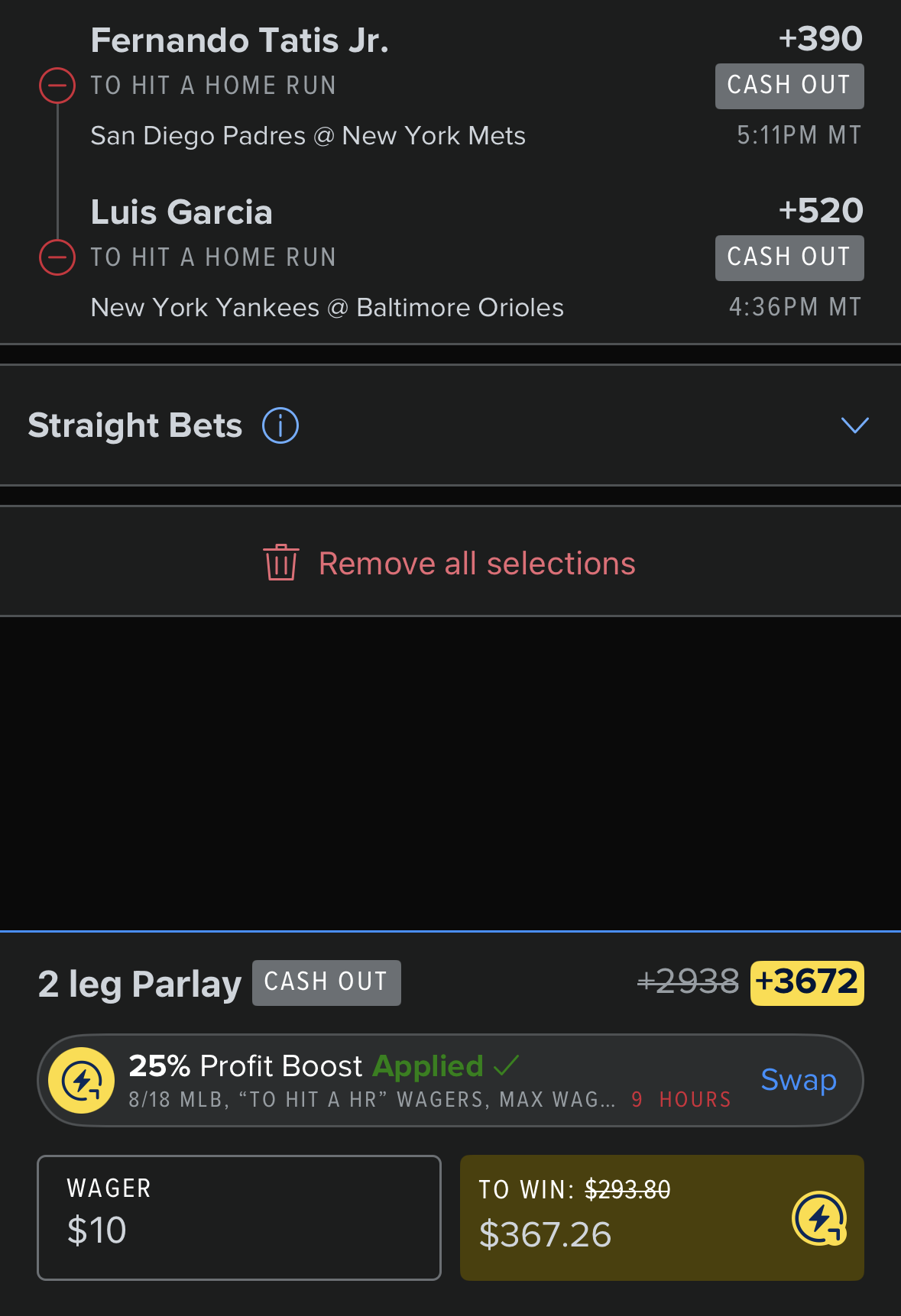Open the 25% Profit Boost banner
This screenshot has height=1316, width=901.
pyautogui.click(x=450, y=1080)
